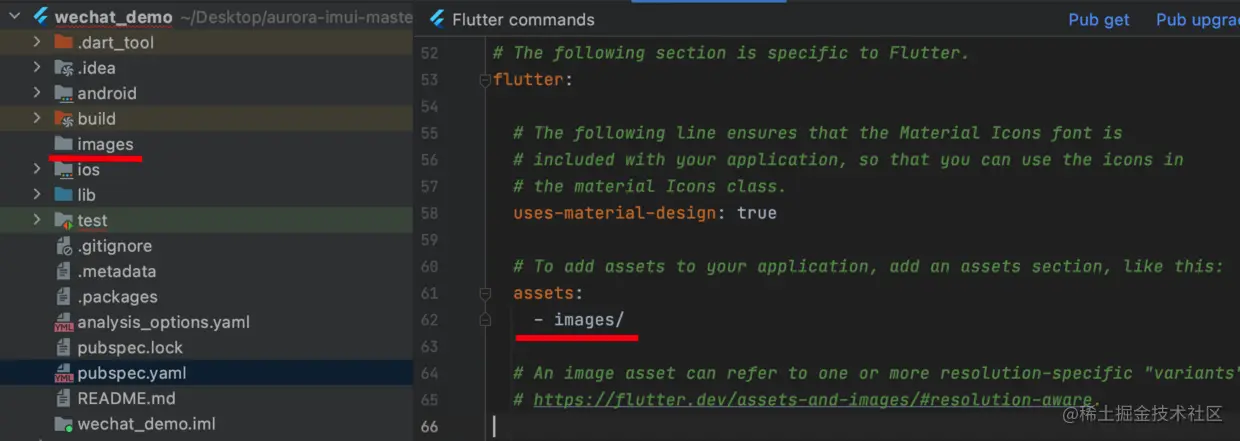Open pubspec.lock file
The height and width of the screenshot is (441, 1240).
pyautogui.click(x=130, y=348)
